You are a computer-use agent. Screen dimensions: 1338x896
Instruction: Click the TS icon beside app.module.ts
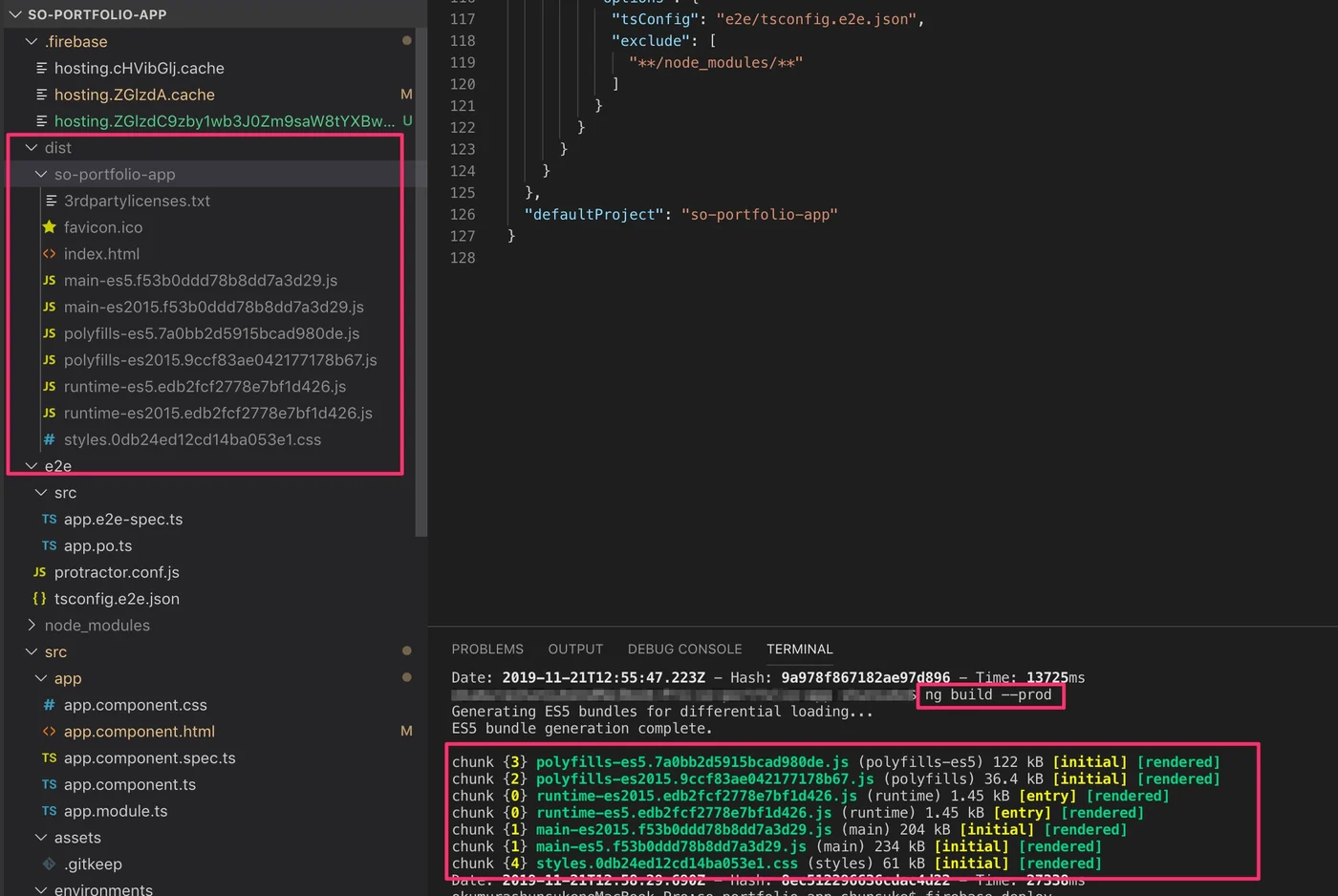coord(50,811)
